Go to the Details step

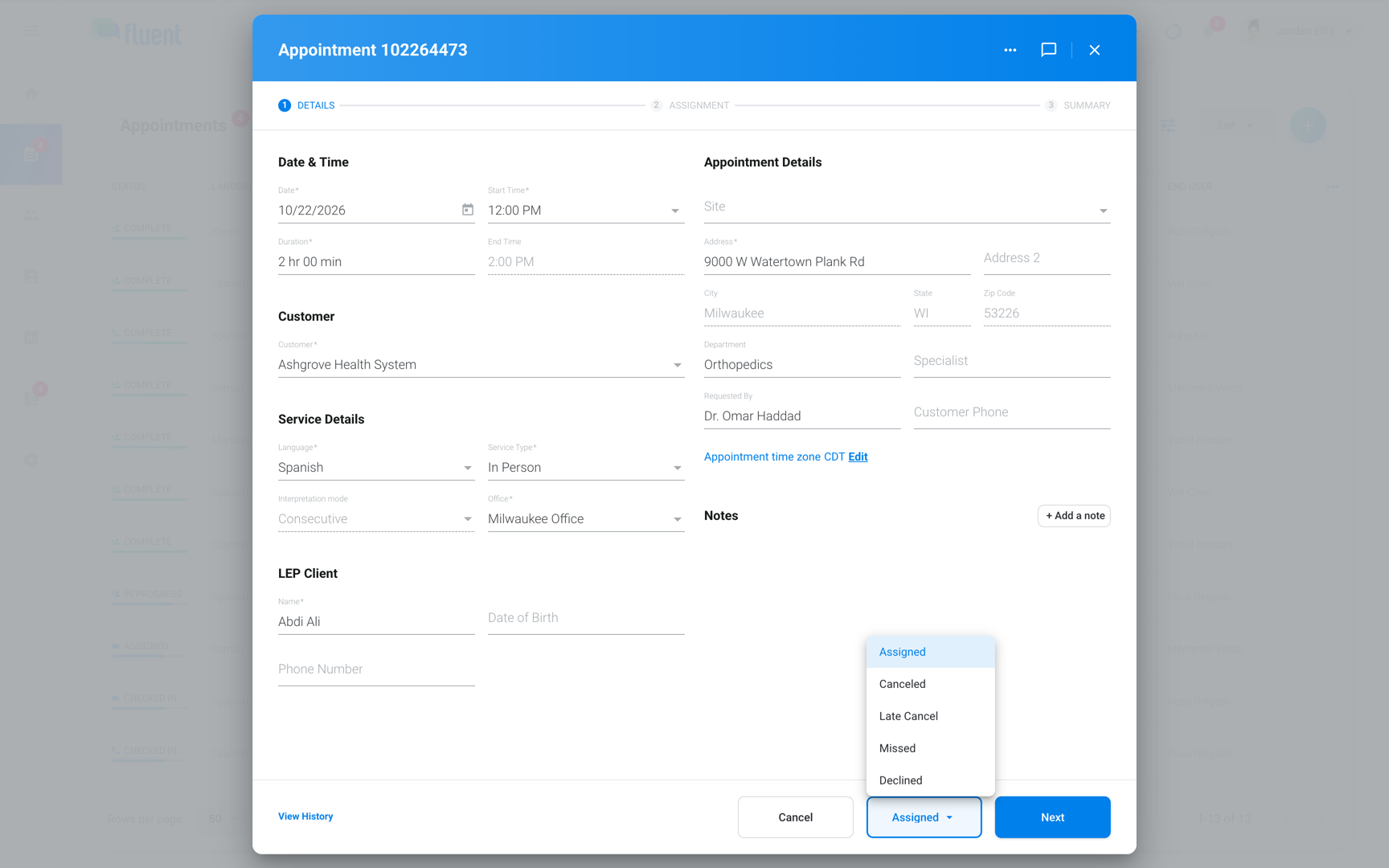tap(306, 105)
